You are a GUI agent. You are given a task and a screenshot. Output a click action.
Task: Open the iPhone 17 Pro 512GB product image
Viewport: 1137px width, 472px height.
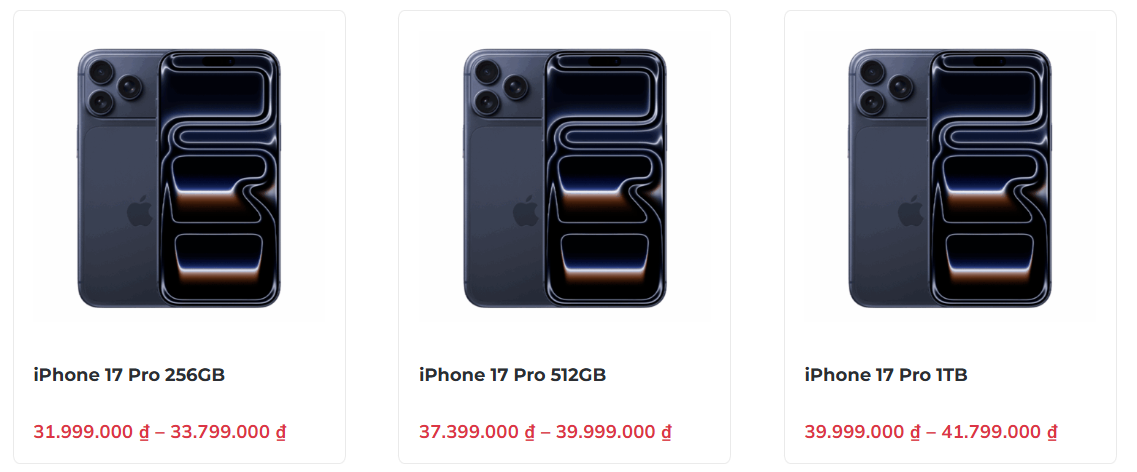[x=564, y=178]
